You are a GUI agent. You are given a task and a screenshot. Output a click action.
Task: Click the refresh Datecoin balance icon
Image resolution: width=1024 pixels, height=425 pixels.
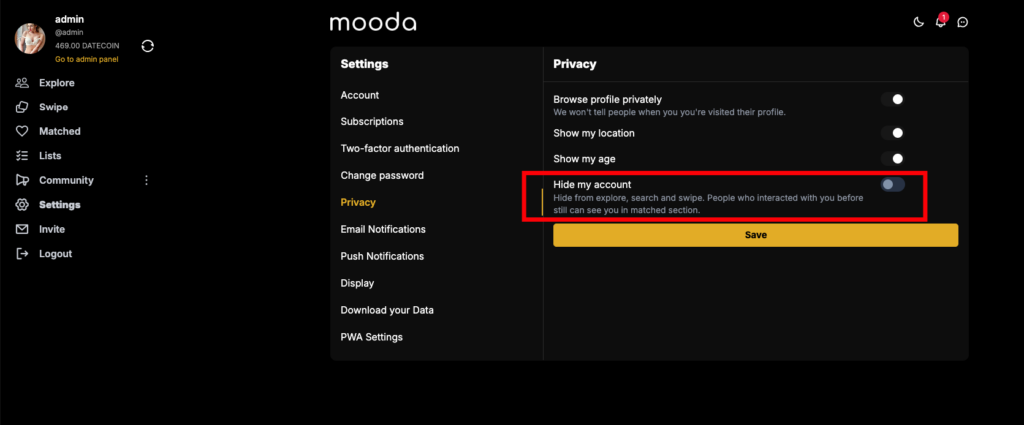coord(148,45)
